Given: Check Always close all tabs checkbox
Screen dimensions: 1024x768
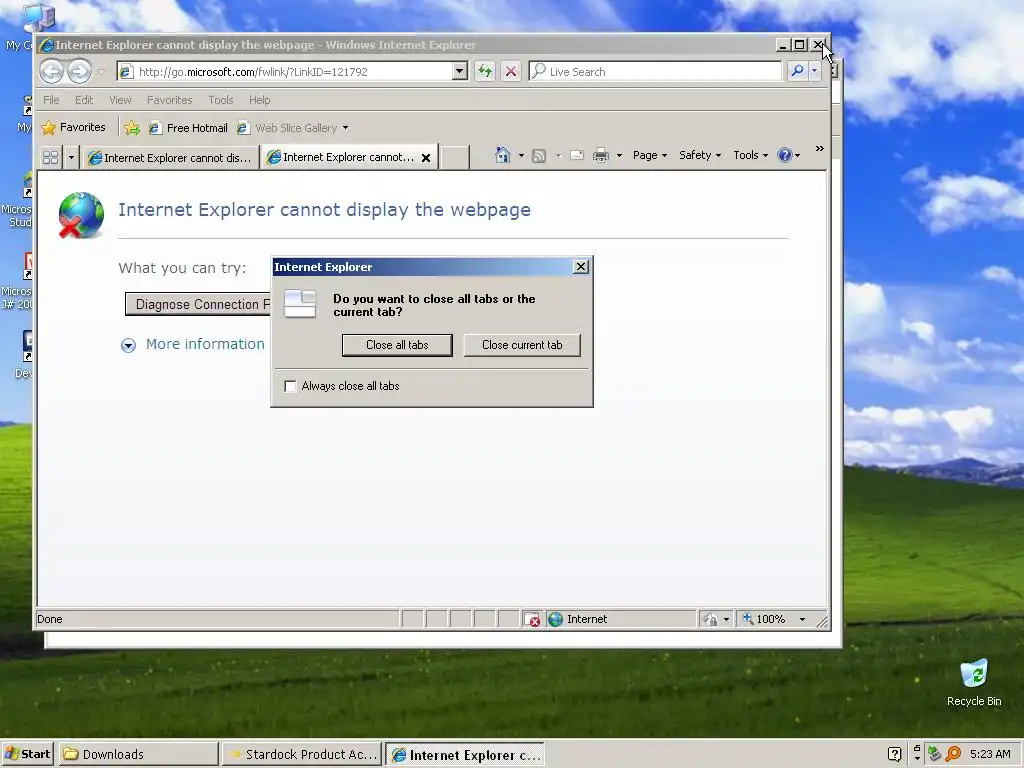Looking at the screenshot, I should click(290, 386).
